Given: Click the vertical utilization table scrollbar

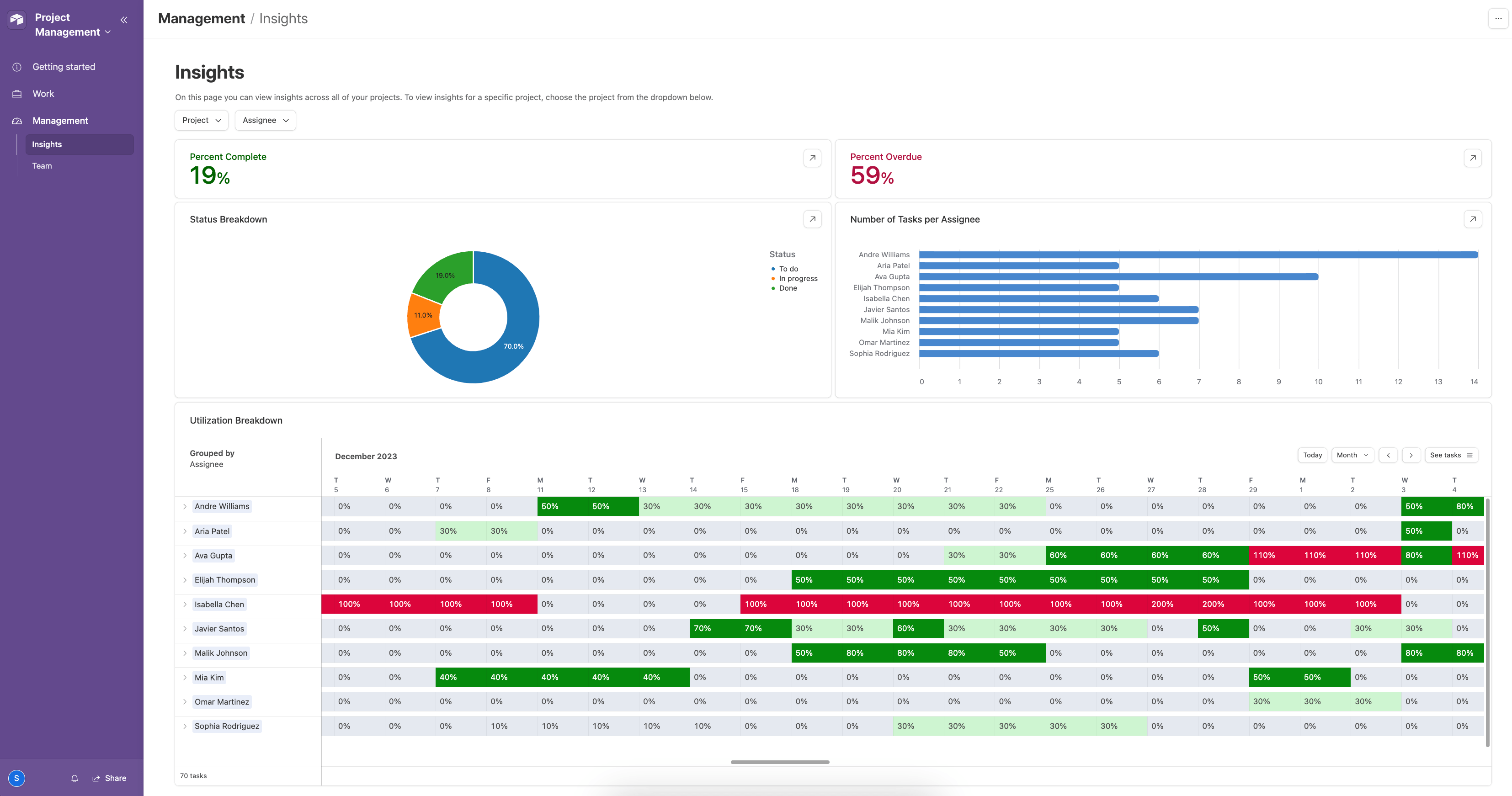Looking at the screenshot, I should tap(1487, 622).
